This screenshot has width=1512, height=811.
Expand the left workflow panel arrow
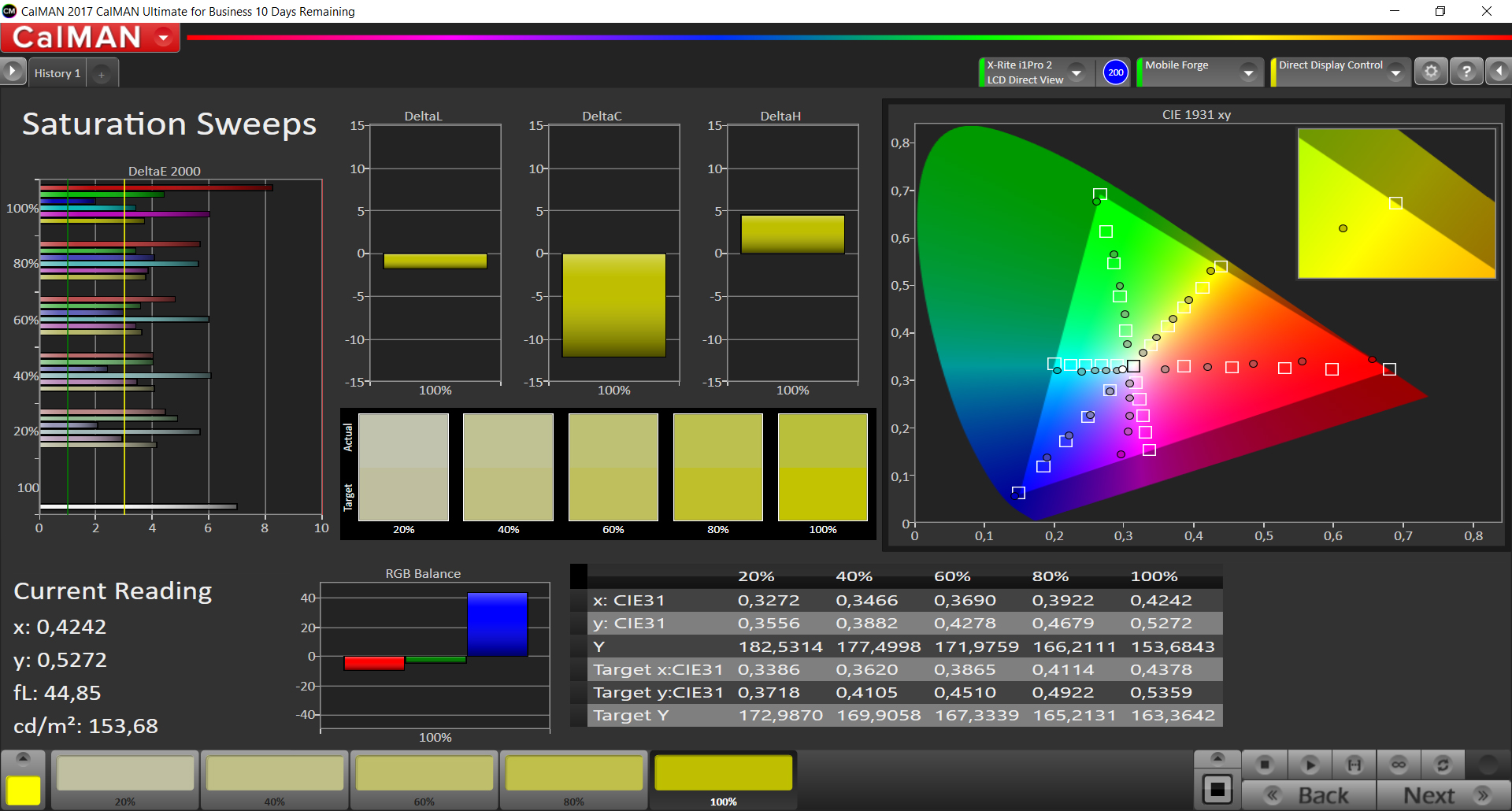pyautogui.click(x=13, y=72)
